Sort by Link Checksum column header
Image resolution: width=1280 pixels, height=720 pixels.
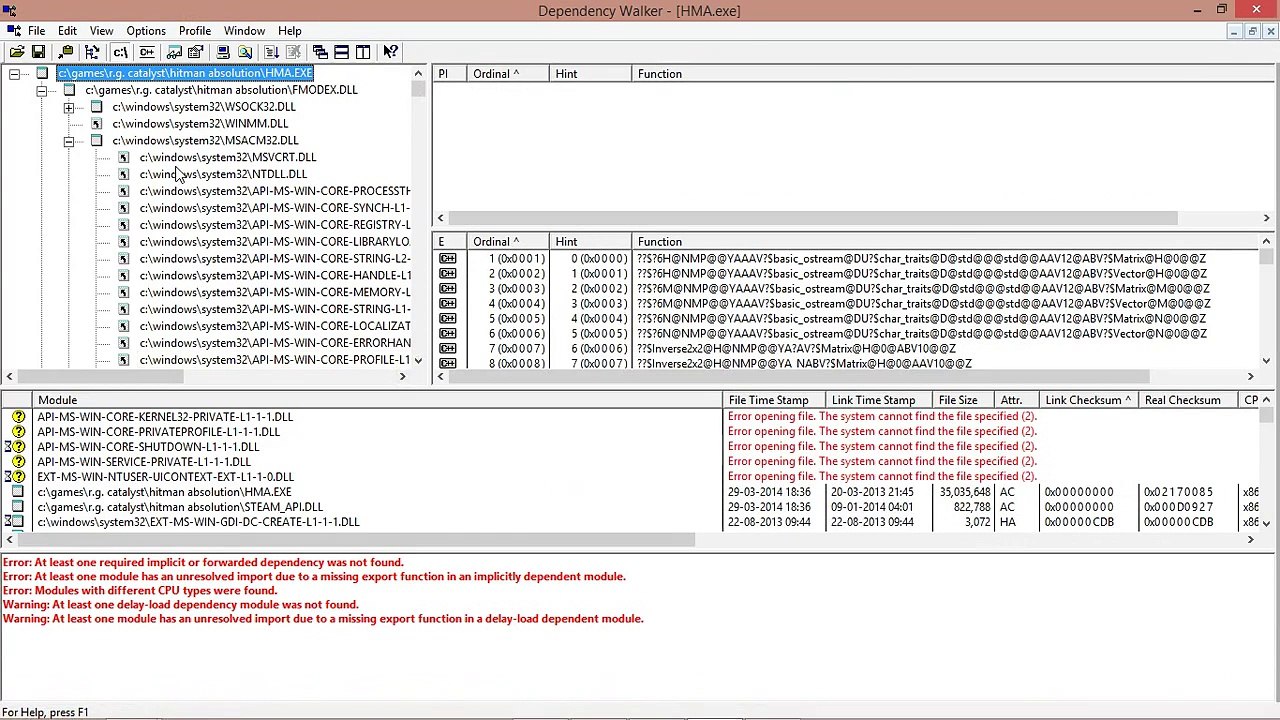(1088, 400)
